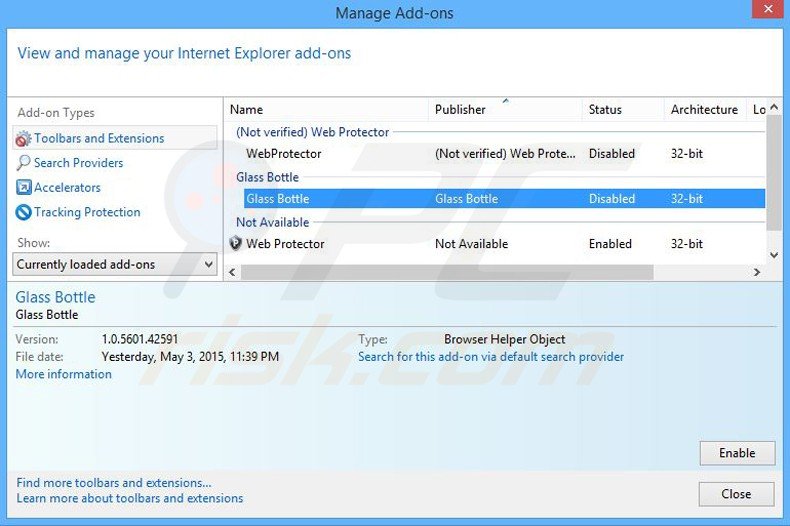Viewport: 790px width, 526px height.
Task: Click the Toolbars and Extensions gear icon
Action: pyautogui.click(x=23, y=139)
